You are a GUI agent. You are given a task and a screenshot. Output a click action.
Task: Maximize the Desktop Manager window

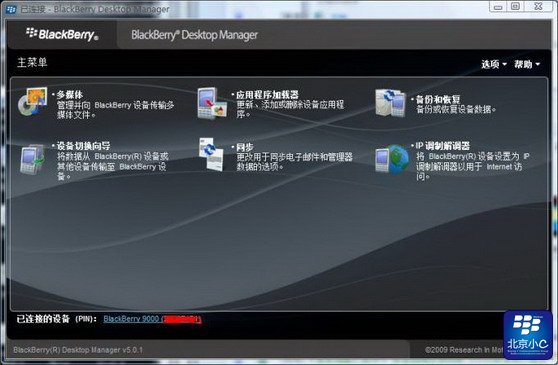point(515,6)
